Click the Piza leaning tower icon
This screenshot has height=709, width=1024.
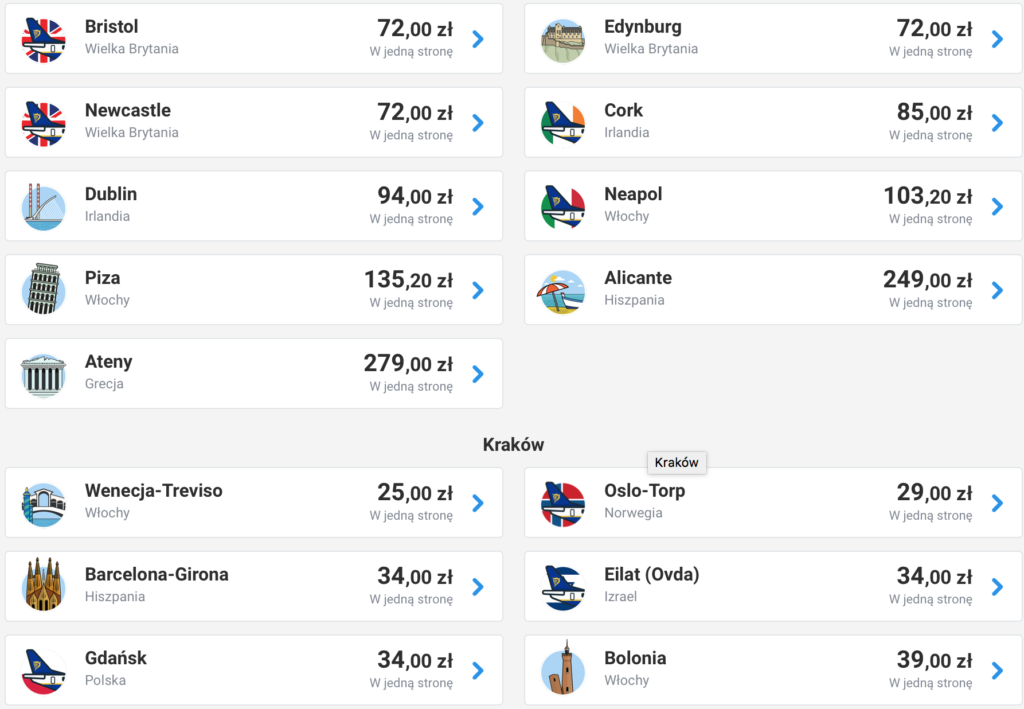click(x=43, y=290)
